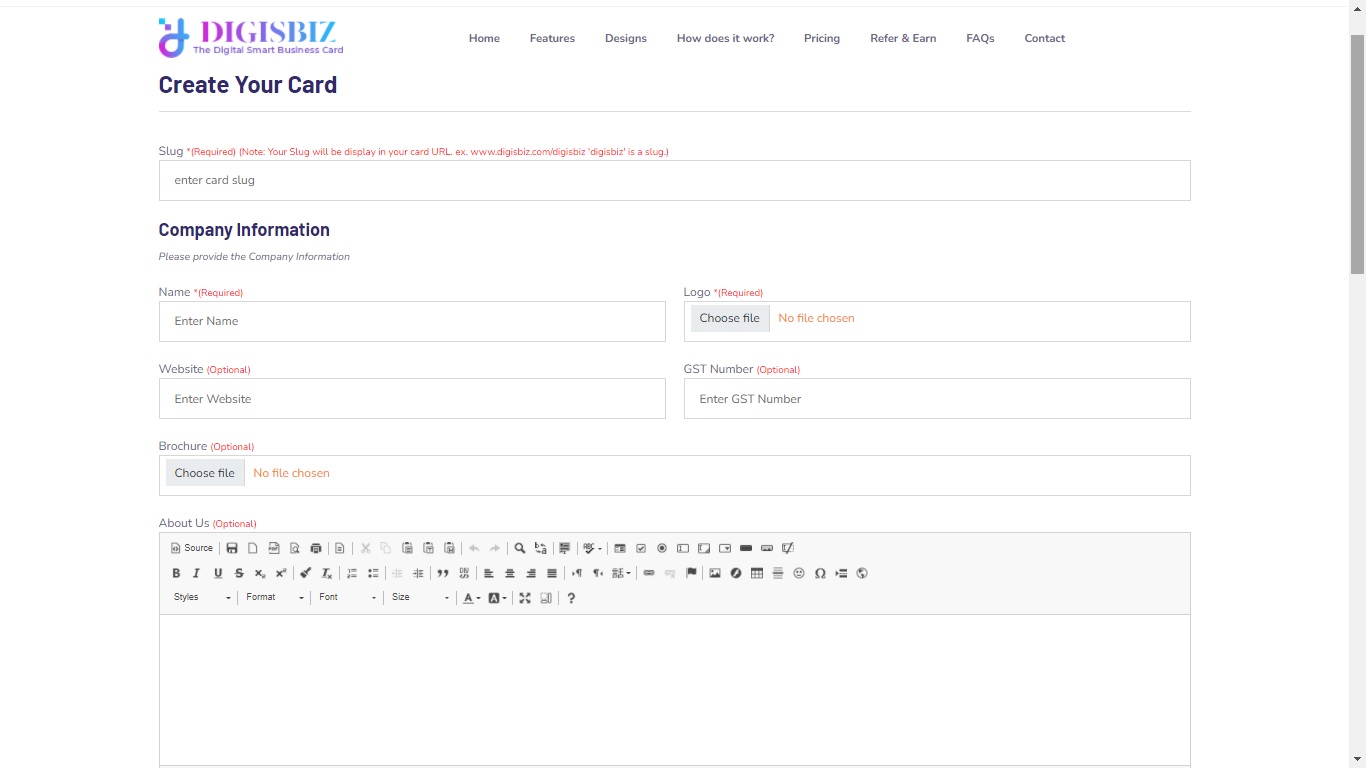1366x768 pixels.
Task: Insert special character with omega icon
Action: click(x=820, y=573)
